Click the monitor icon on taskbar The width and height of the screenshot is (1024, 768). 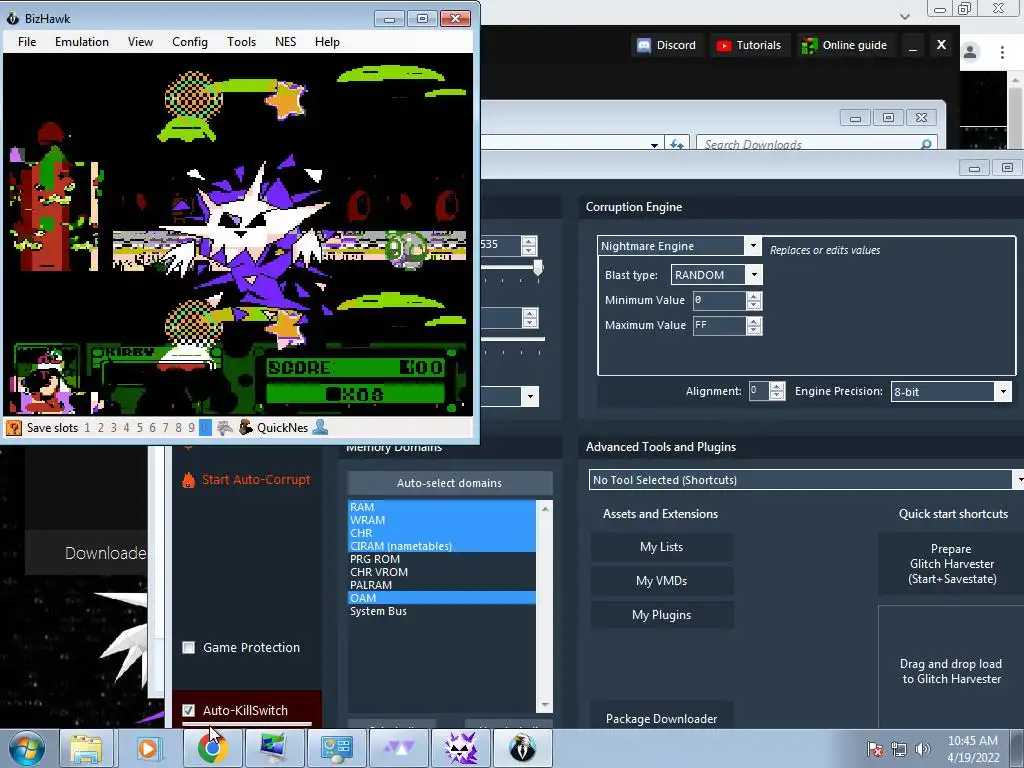[274, 748]
